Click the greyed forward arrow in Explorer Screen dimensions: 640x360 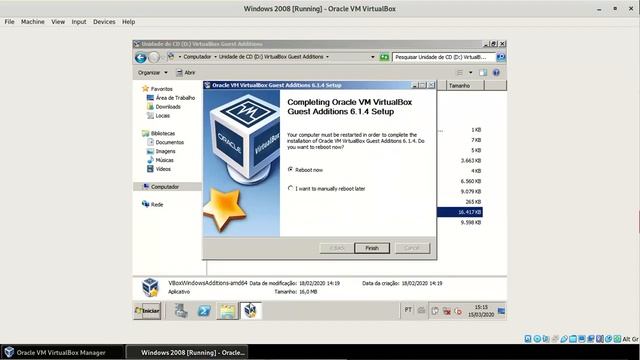pos(153,58)
